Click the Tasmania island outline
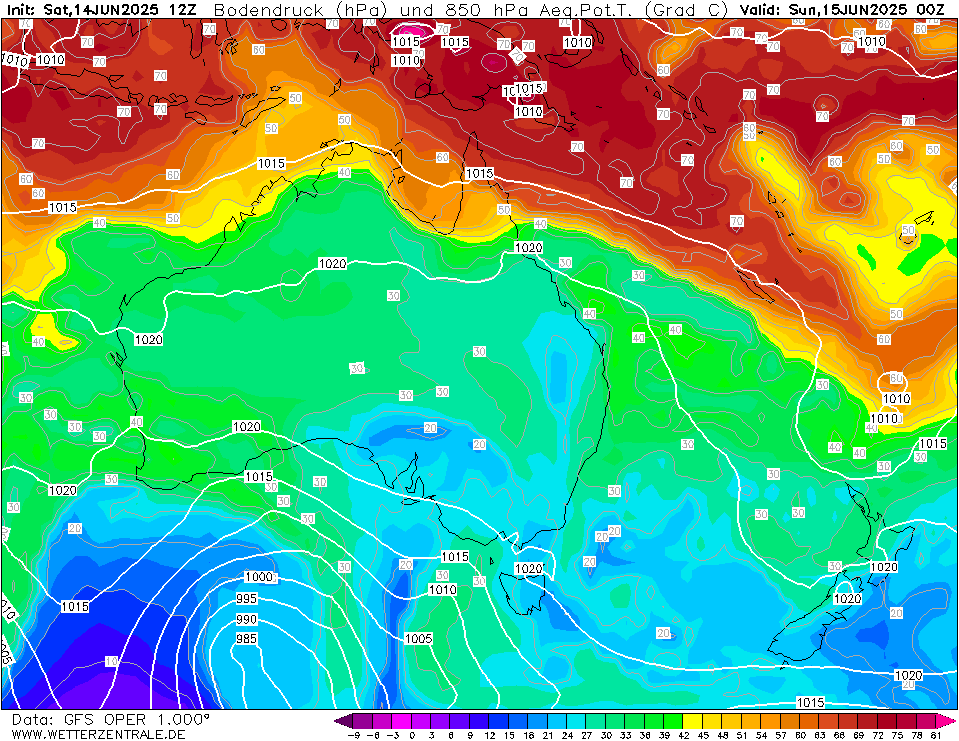 tap(522, 592)
